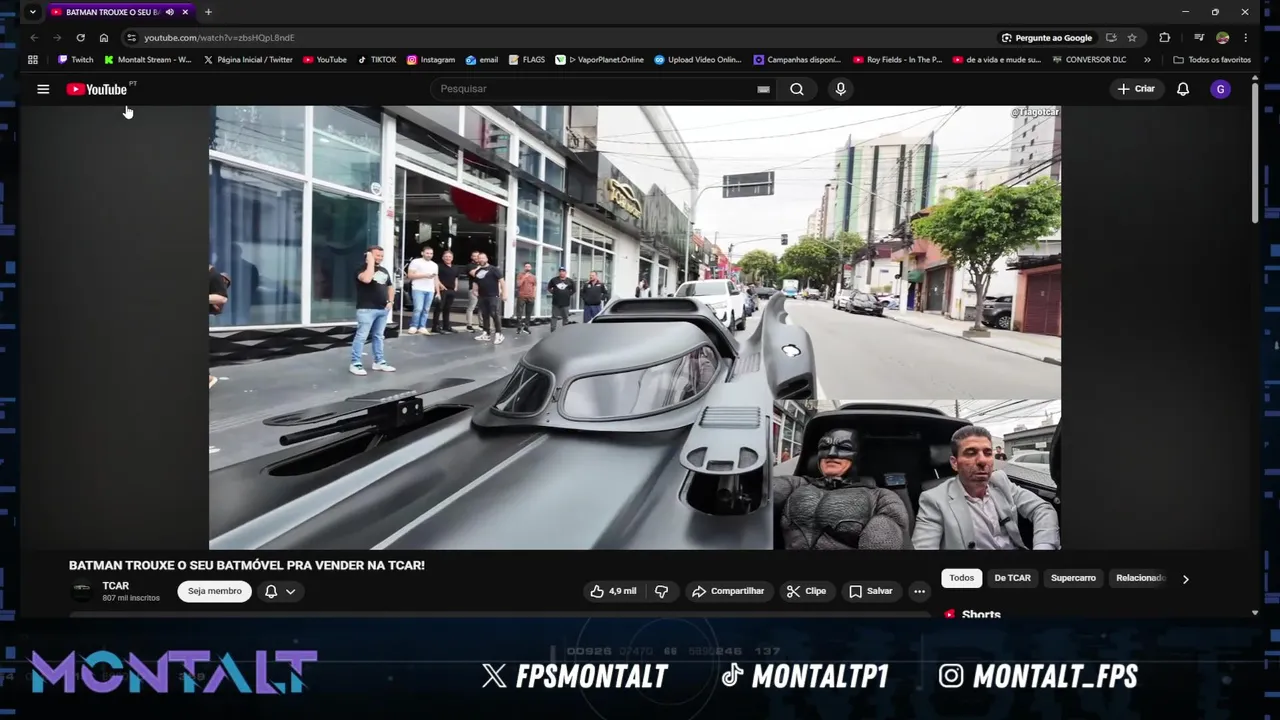The width and height of the screenshot is (1280, 720).
Task: Open Chrome three-dot menu
Action: pos(1245,38)
